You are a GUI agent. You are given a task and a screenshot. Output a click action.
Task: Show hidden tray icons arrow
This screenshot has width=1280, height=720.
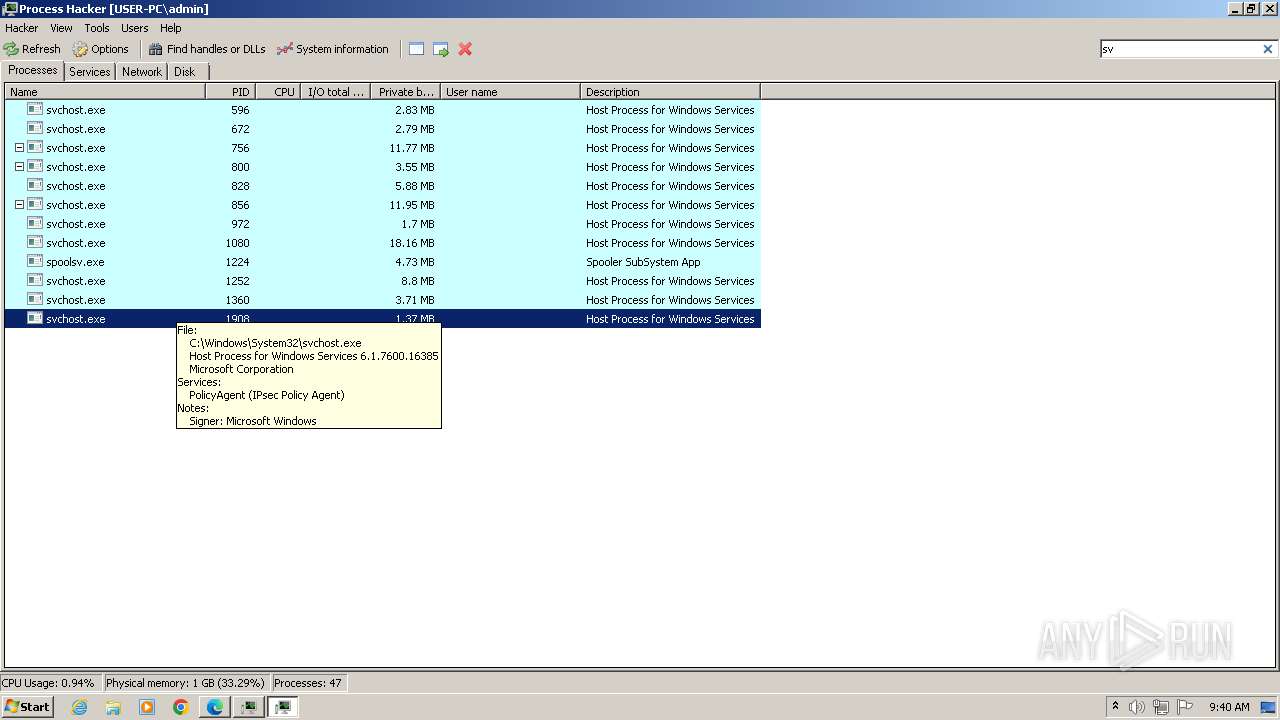point(1115,707)
